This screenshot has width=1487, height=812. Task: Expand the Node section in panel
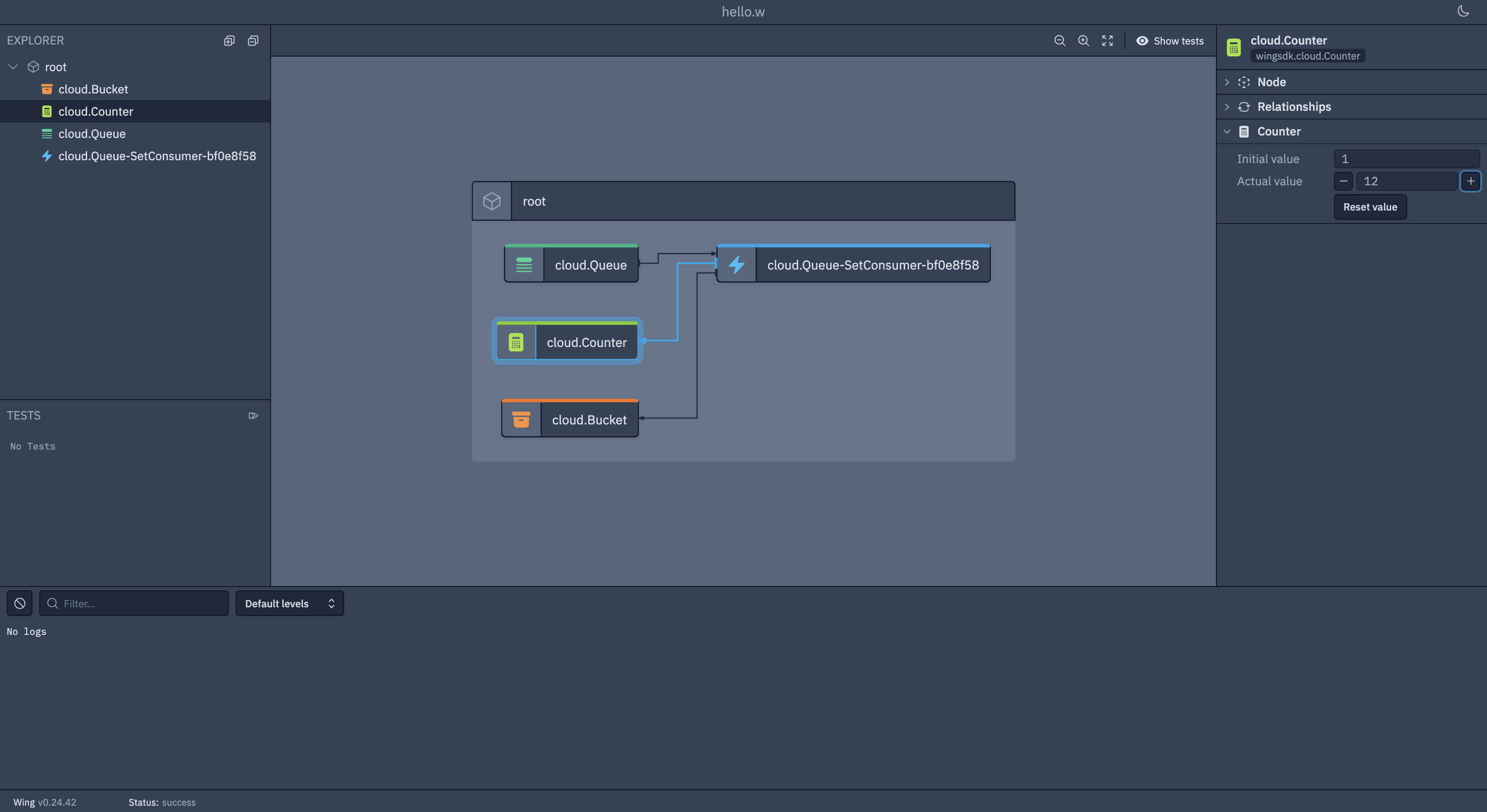pyautogui.click(x=1227, y=81)
